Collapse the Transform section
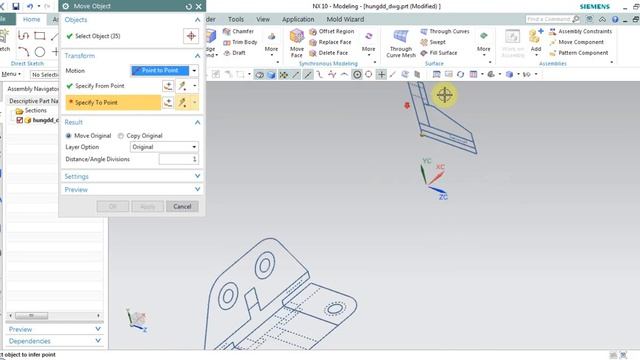 (198, 56)
